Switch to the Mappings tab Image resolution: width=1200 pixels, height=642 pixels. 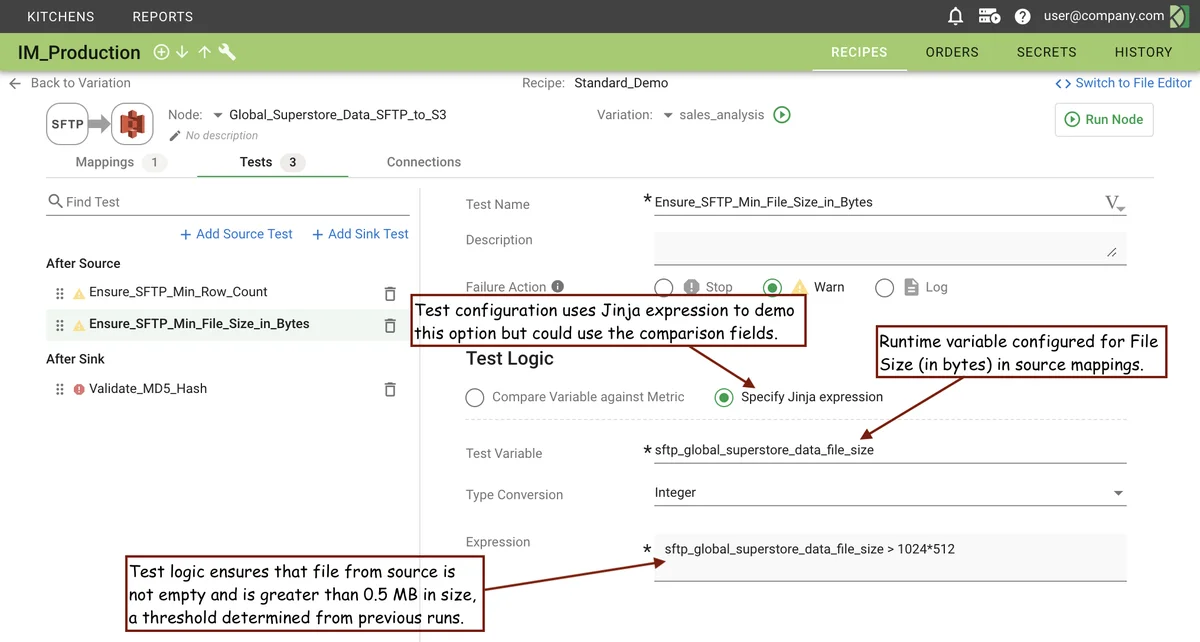click(x=105, y=162)
